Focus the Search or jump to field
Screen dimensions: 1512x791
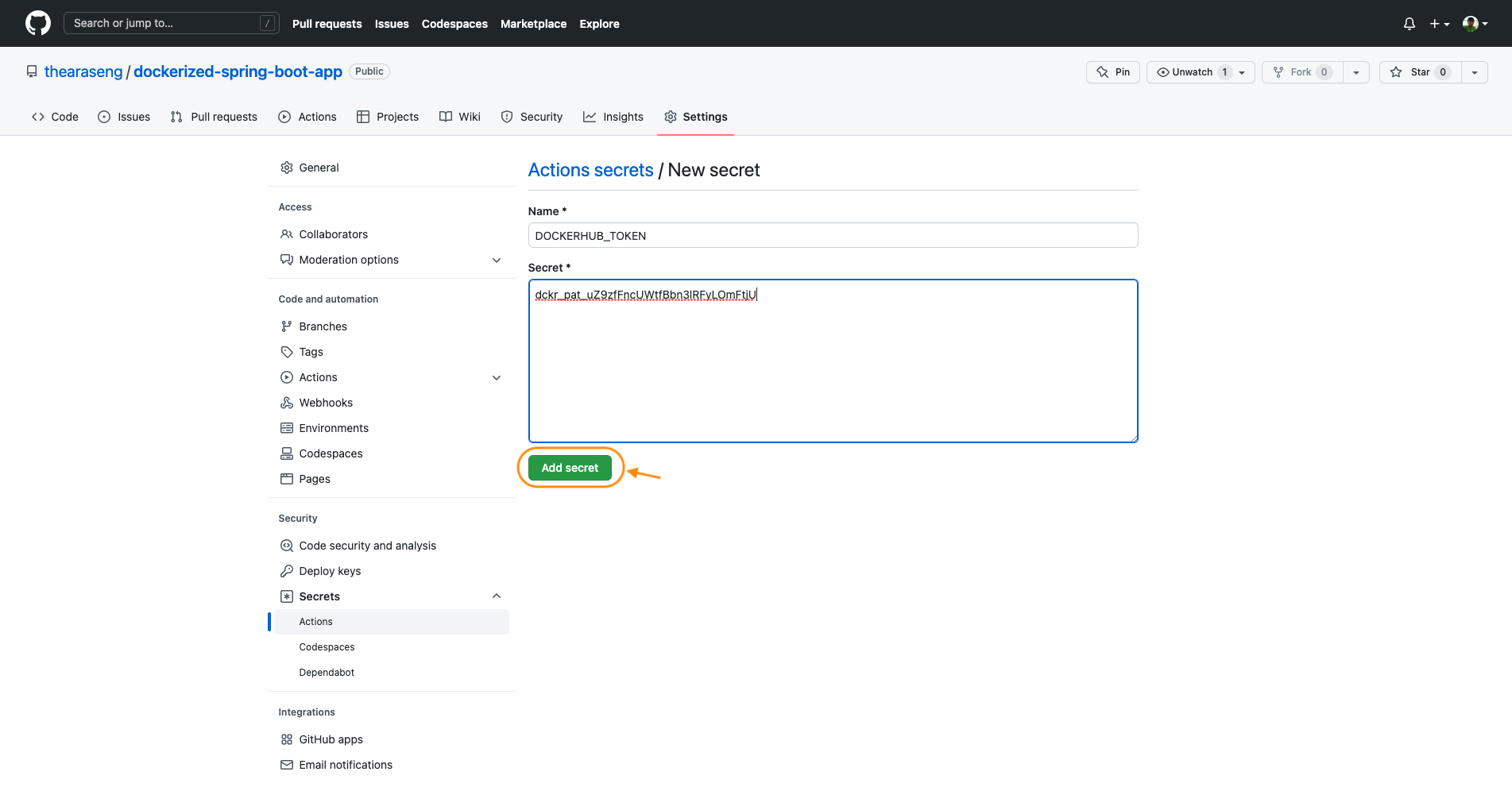click(x=172, y=23)
